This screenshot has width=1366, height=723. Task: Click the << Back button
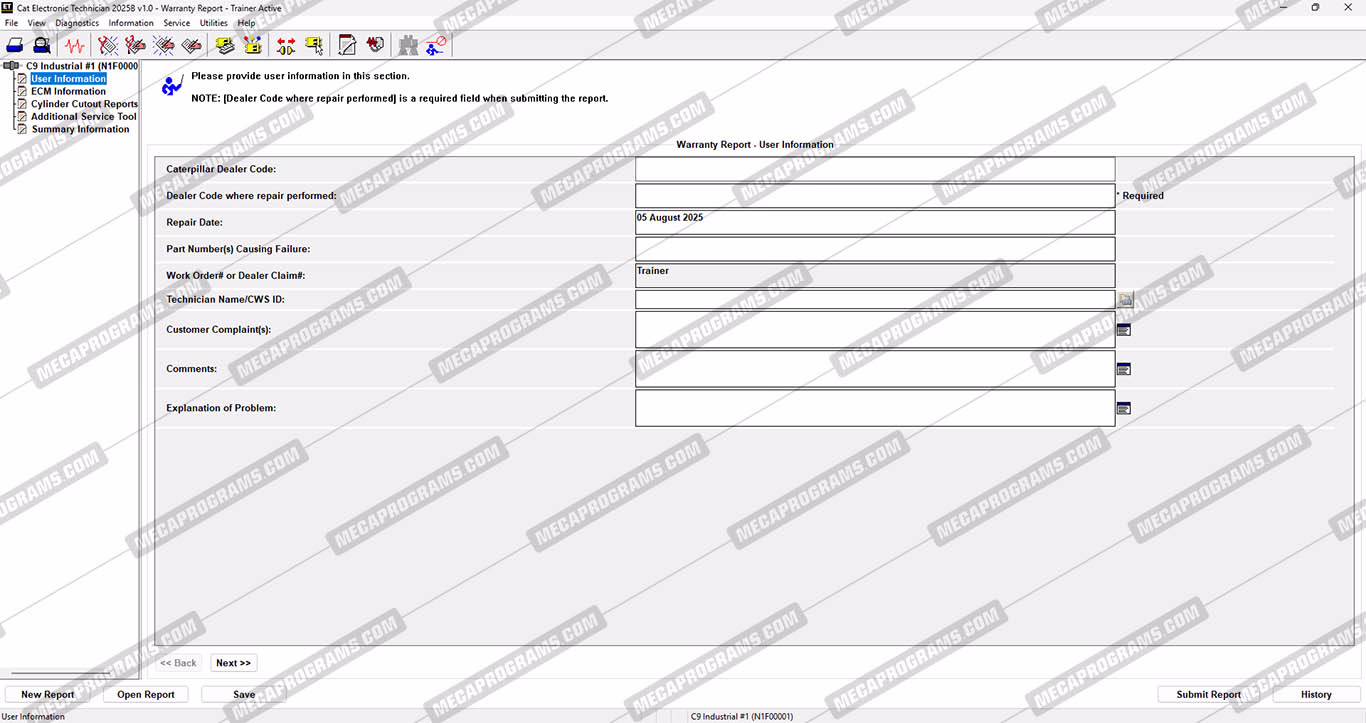click(x=179, y=663)
